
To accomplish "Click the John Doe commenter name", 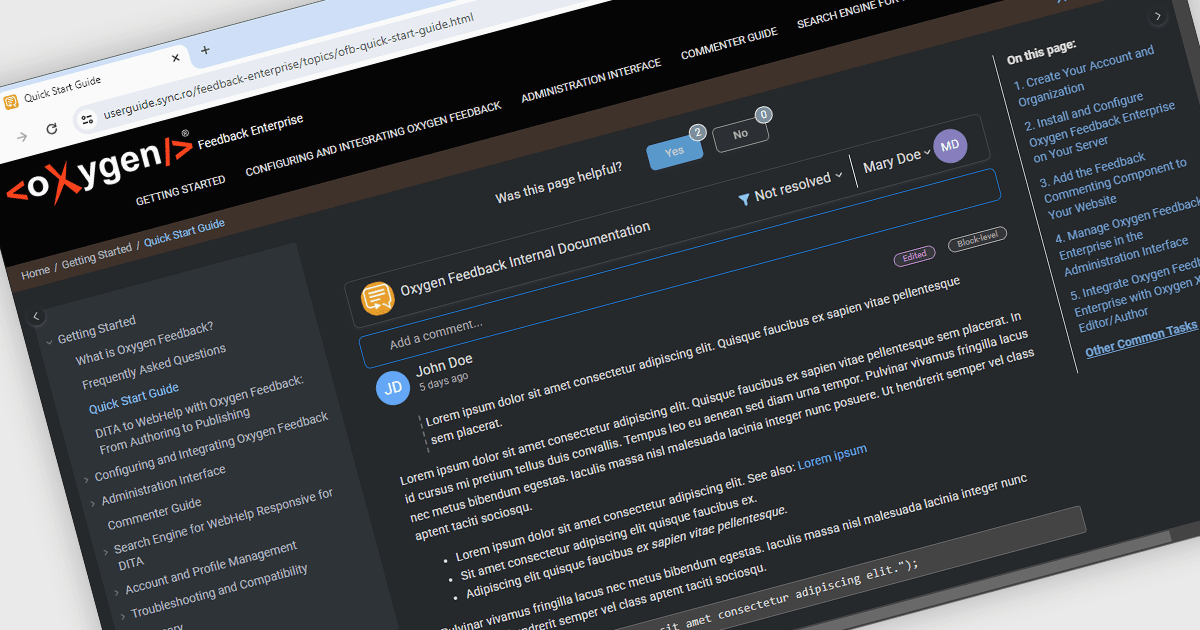I will (444, 365).
